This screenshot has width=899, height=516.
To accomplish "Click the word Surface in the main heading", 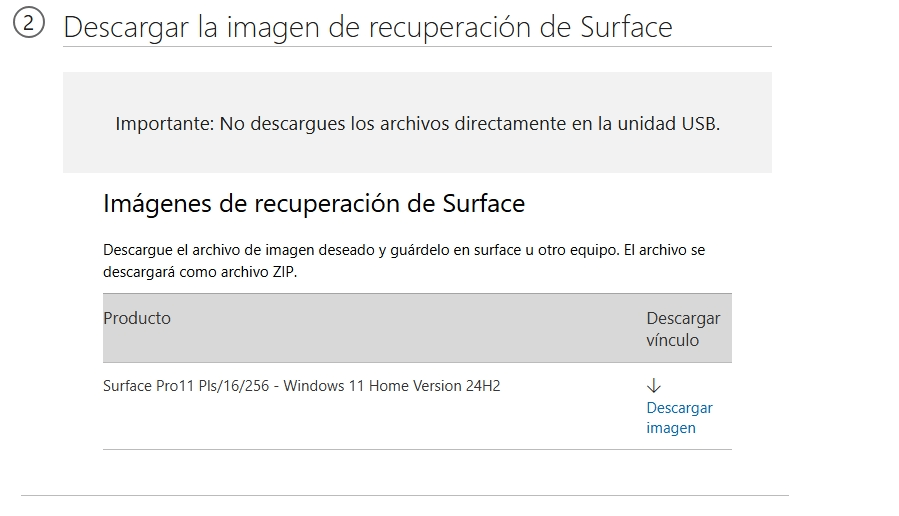I will pyautogui.click(x=626, y=27).
